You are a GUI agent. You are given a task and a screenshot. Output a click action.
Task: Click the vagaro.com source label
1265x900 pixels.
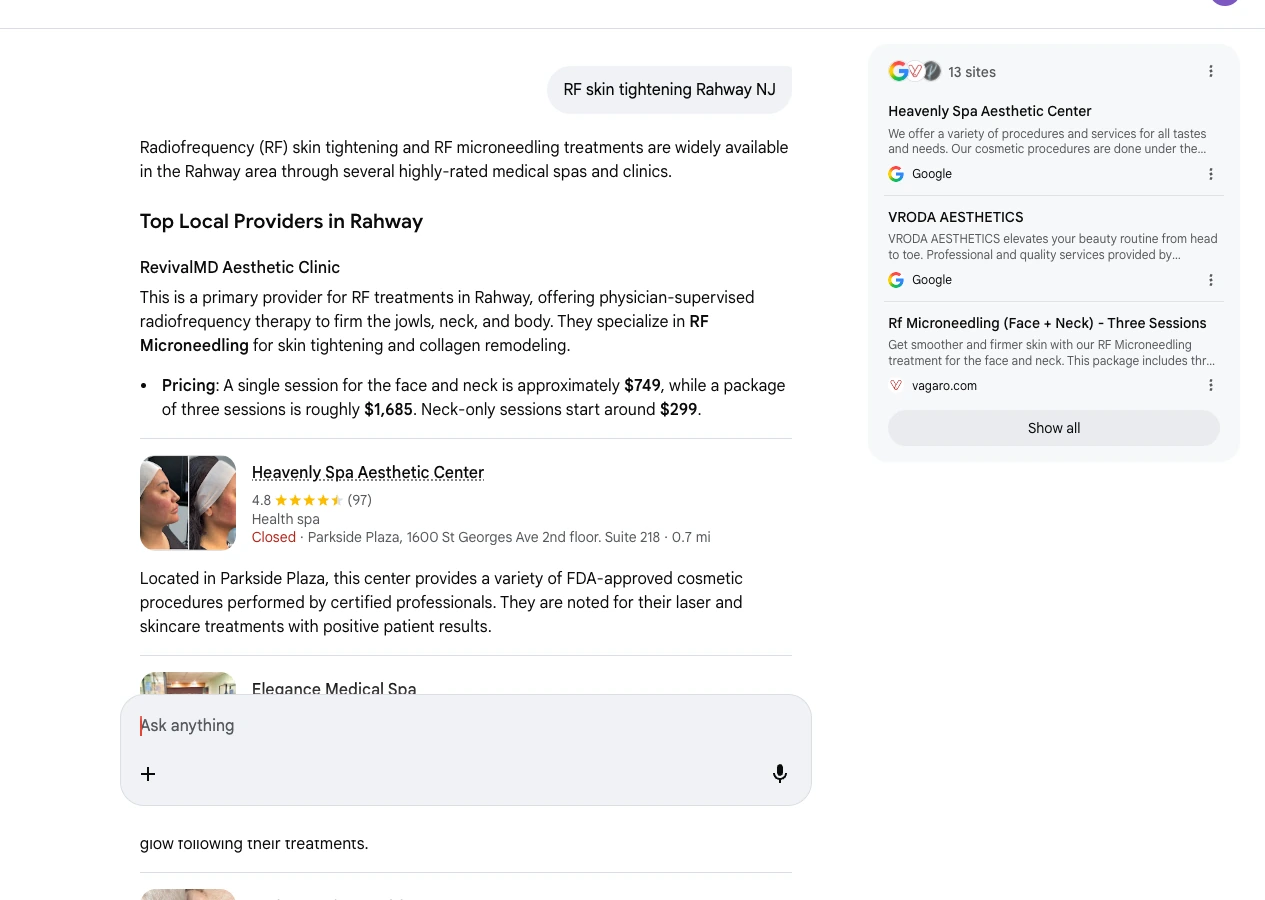944,386
